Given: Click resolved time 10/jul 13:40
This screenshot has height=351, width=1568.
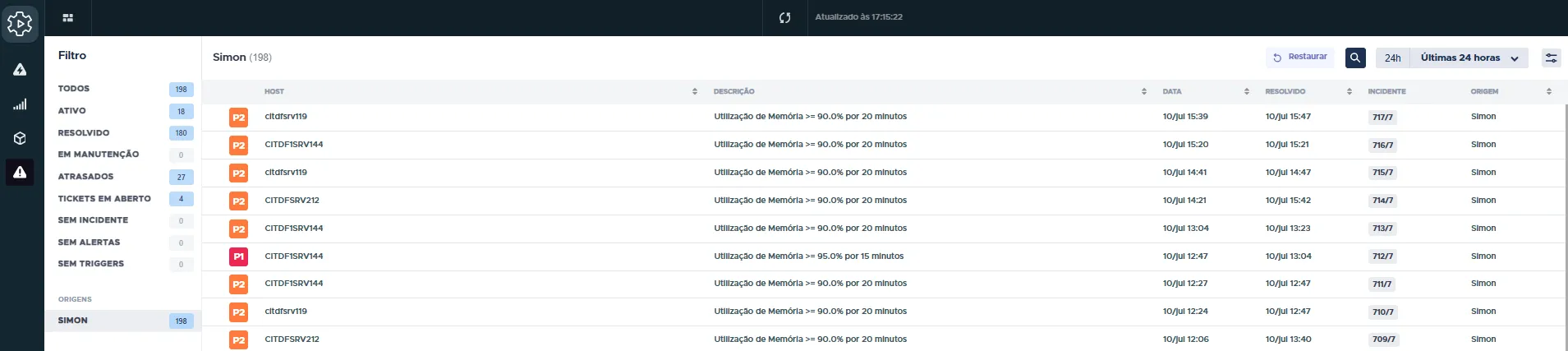Looking at the screenshot, I should click(1289, 339).
